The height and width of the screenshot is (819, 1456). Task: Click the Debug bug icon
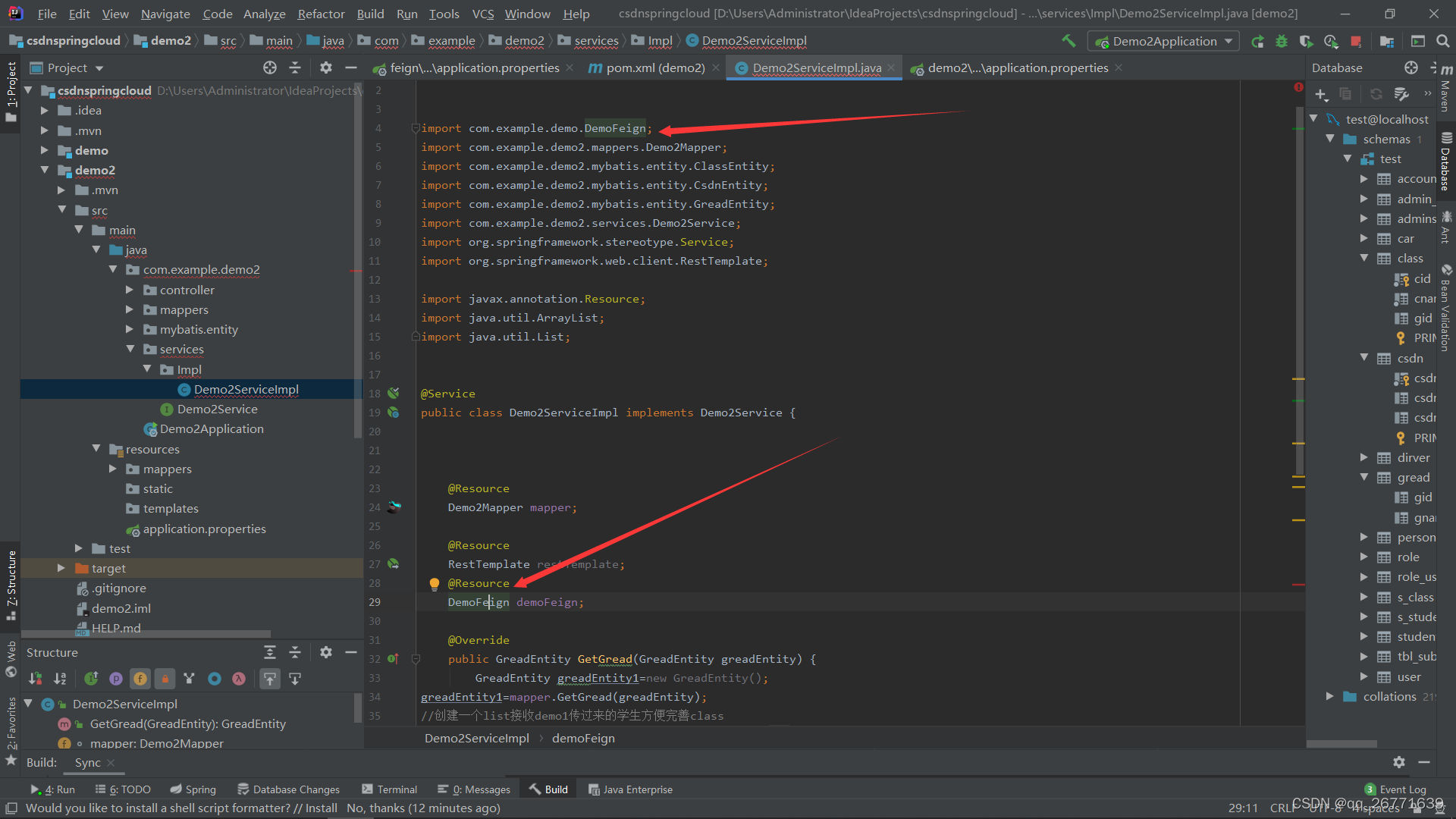[1282, 41]
